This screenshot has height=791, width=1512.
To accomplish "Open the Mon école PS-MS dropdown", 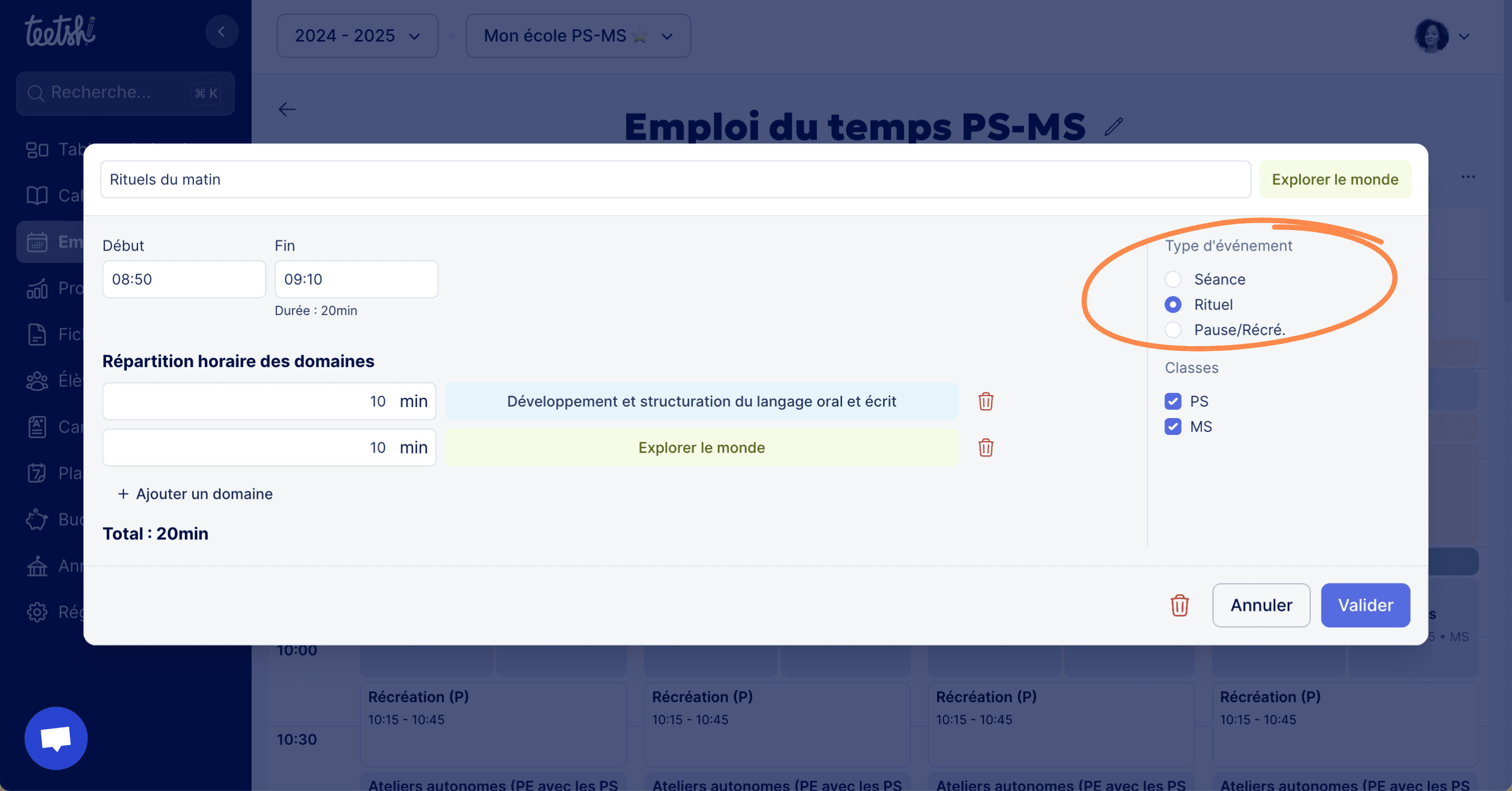I will 577,36.
